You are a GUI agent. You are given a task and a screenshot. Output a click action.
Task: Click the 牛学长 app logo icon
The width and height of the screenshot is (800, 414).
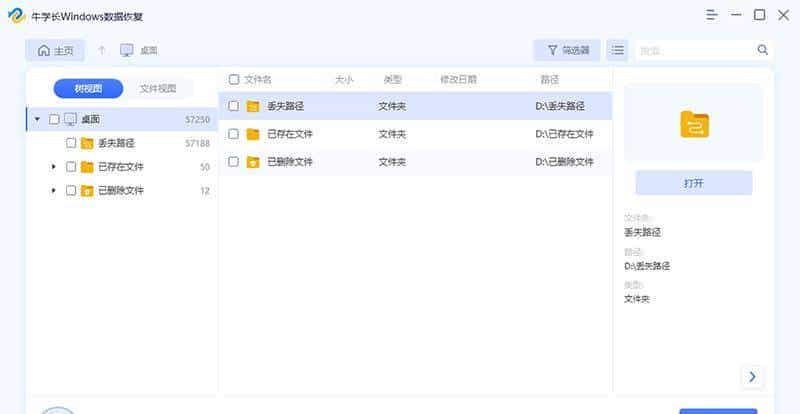pyautogui.click(x=17, y=16)
